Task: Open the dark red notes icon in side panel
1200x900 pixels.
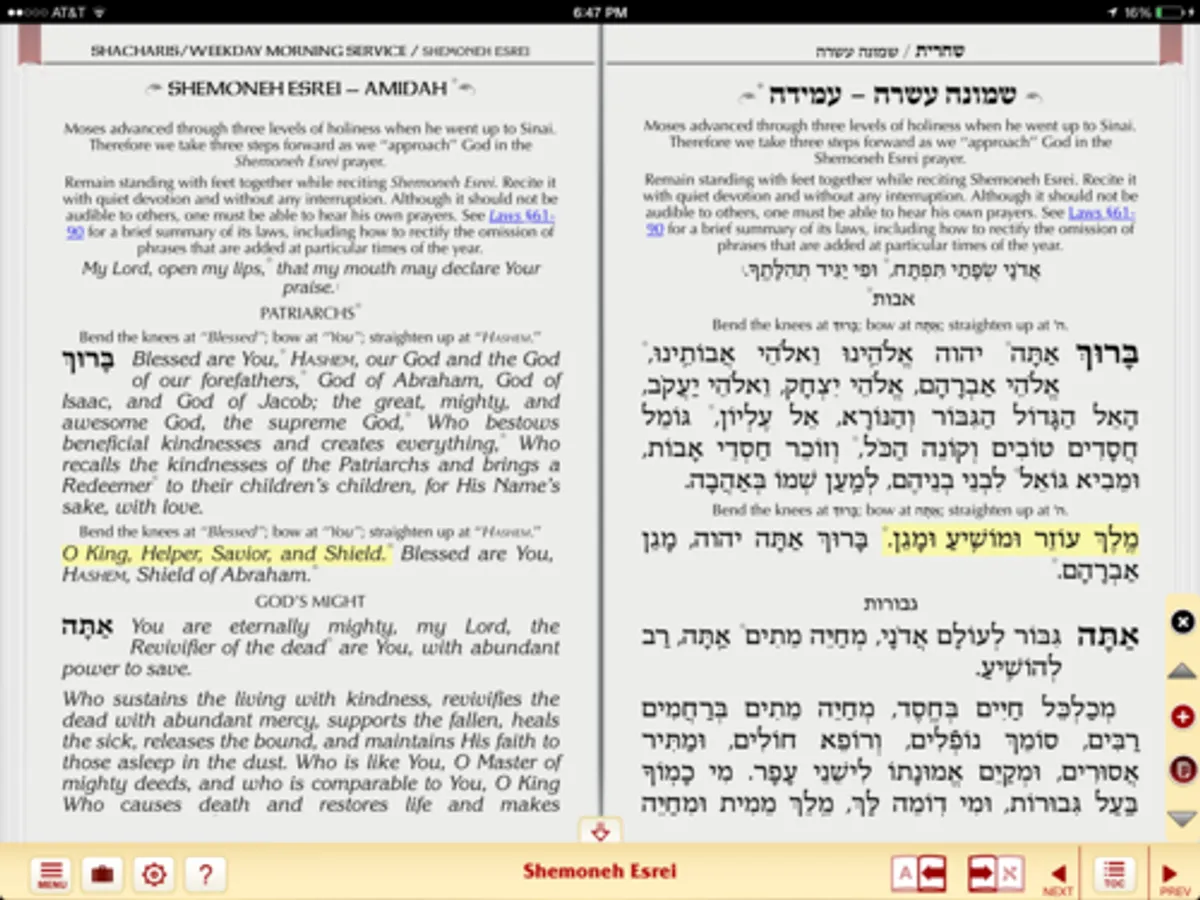Action: [x=1182, y=769]
